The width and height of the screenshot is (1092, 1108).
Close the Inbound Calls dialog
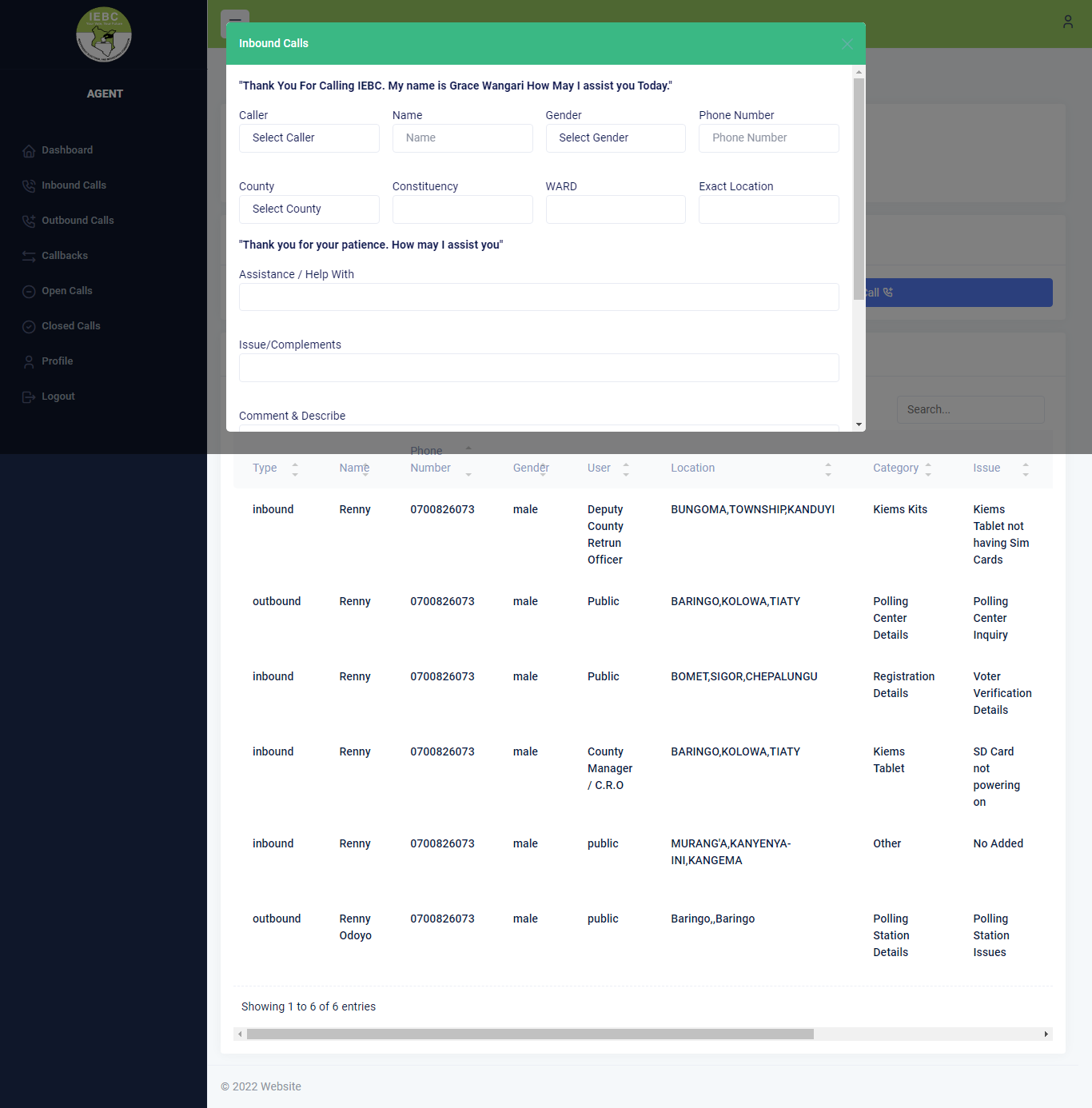point(847,44)
